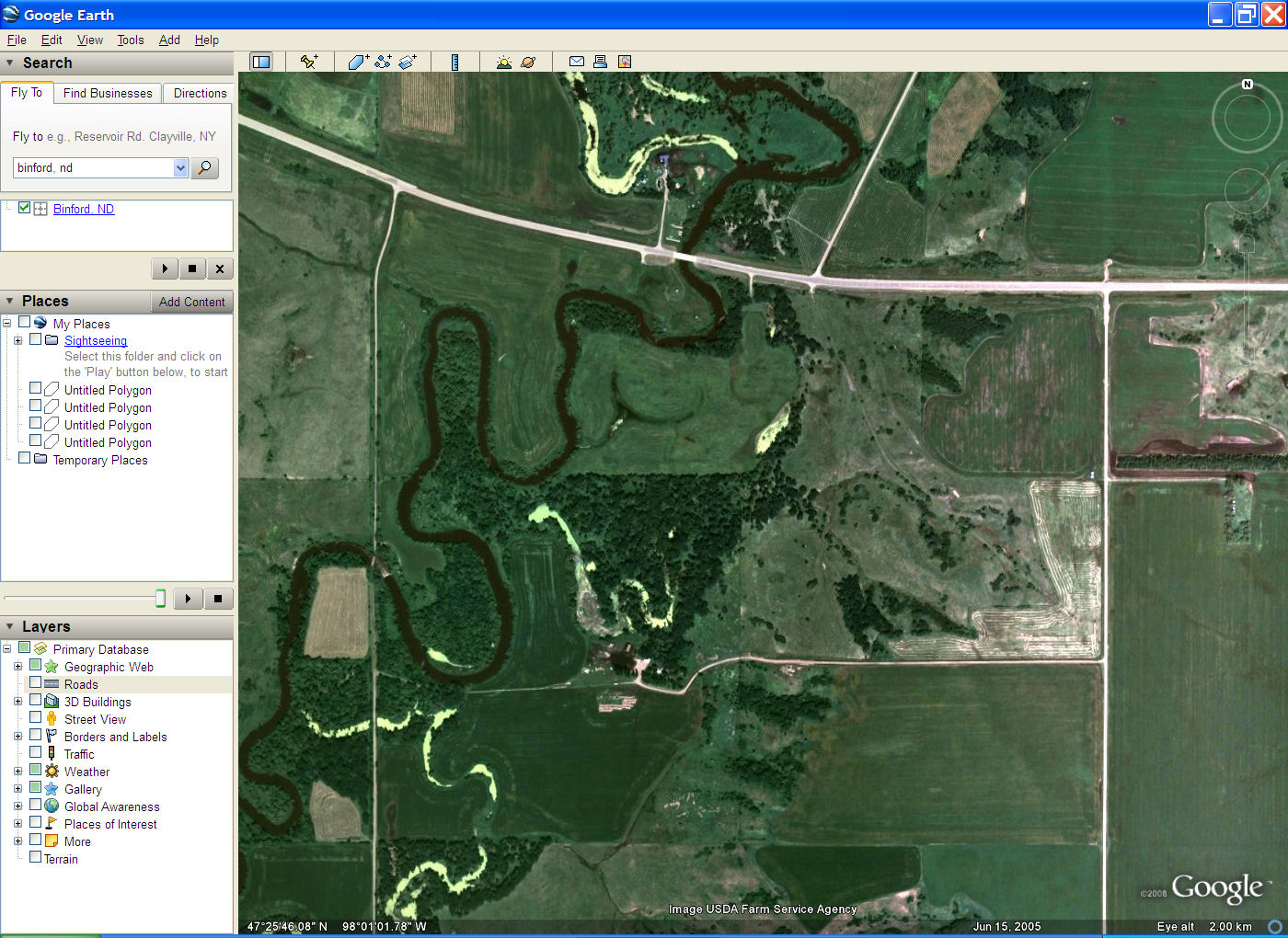1288x938 pixels.
Task: Open the Add menu
Action: (x=169, y=40)
